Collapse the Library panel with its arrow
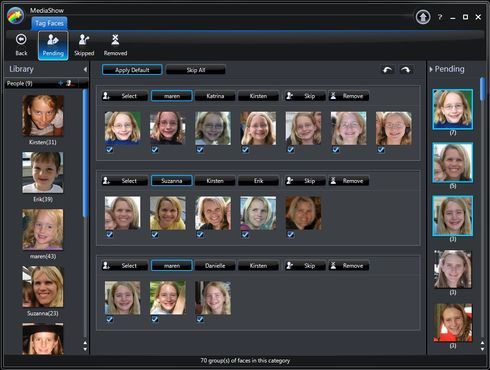 tap(85, 69)
